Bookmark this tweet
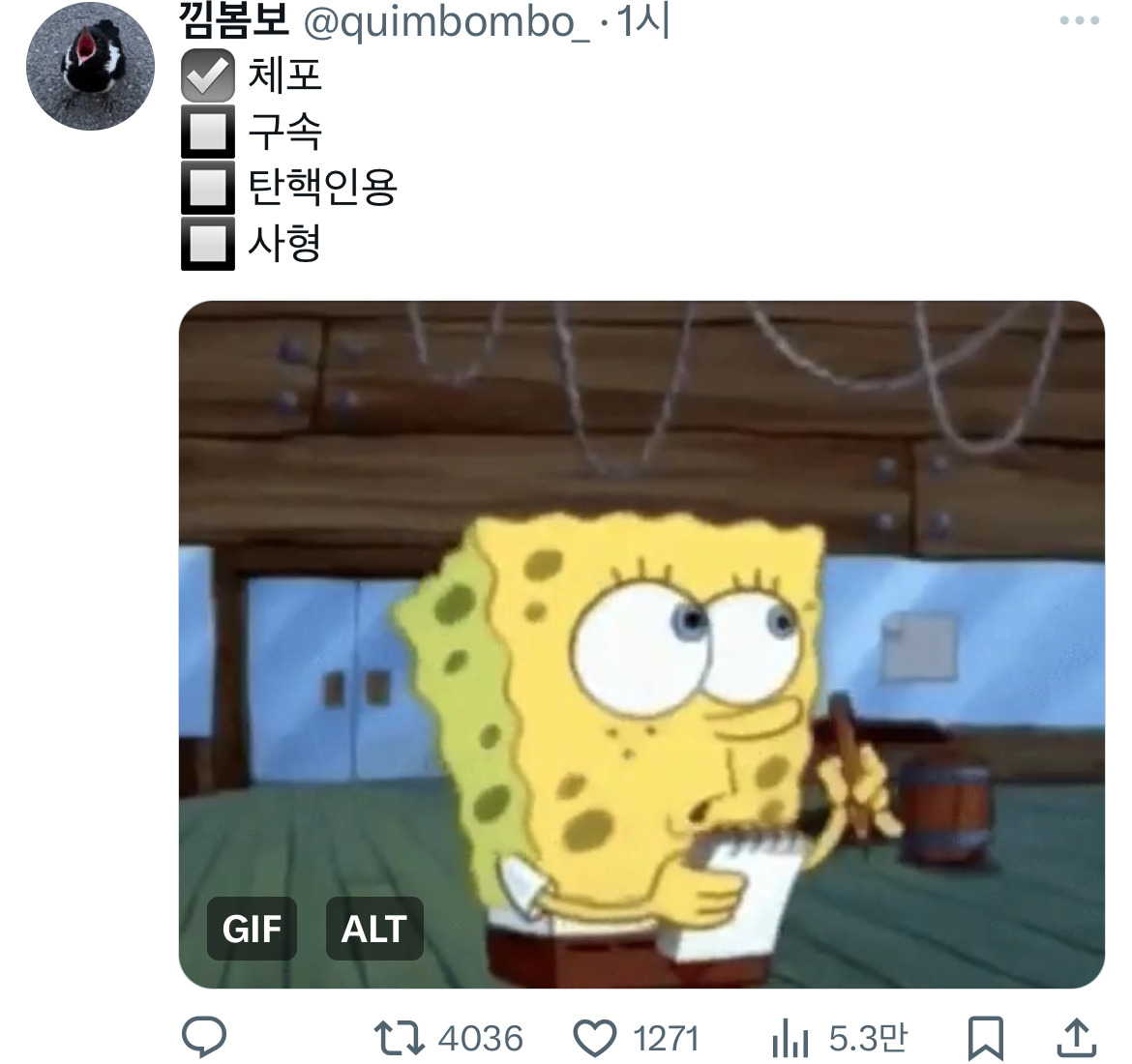The width and height of the screenshot is (1132, 1064). (x=985, y=1038)
